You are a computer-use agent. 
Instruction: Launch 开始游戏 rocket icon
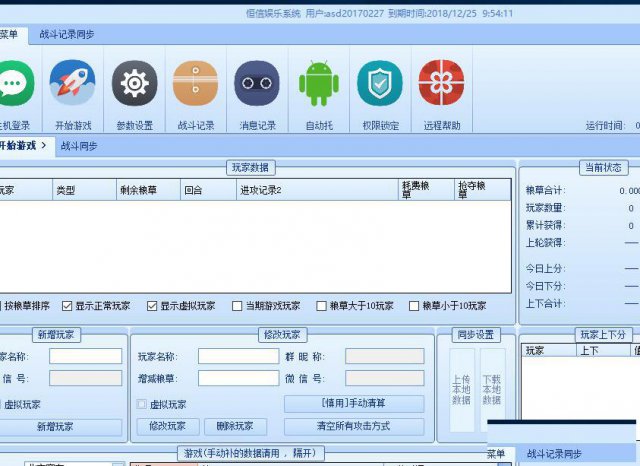point(73,83)
